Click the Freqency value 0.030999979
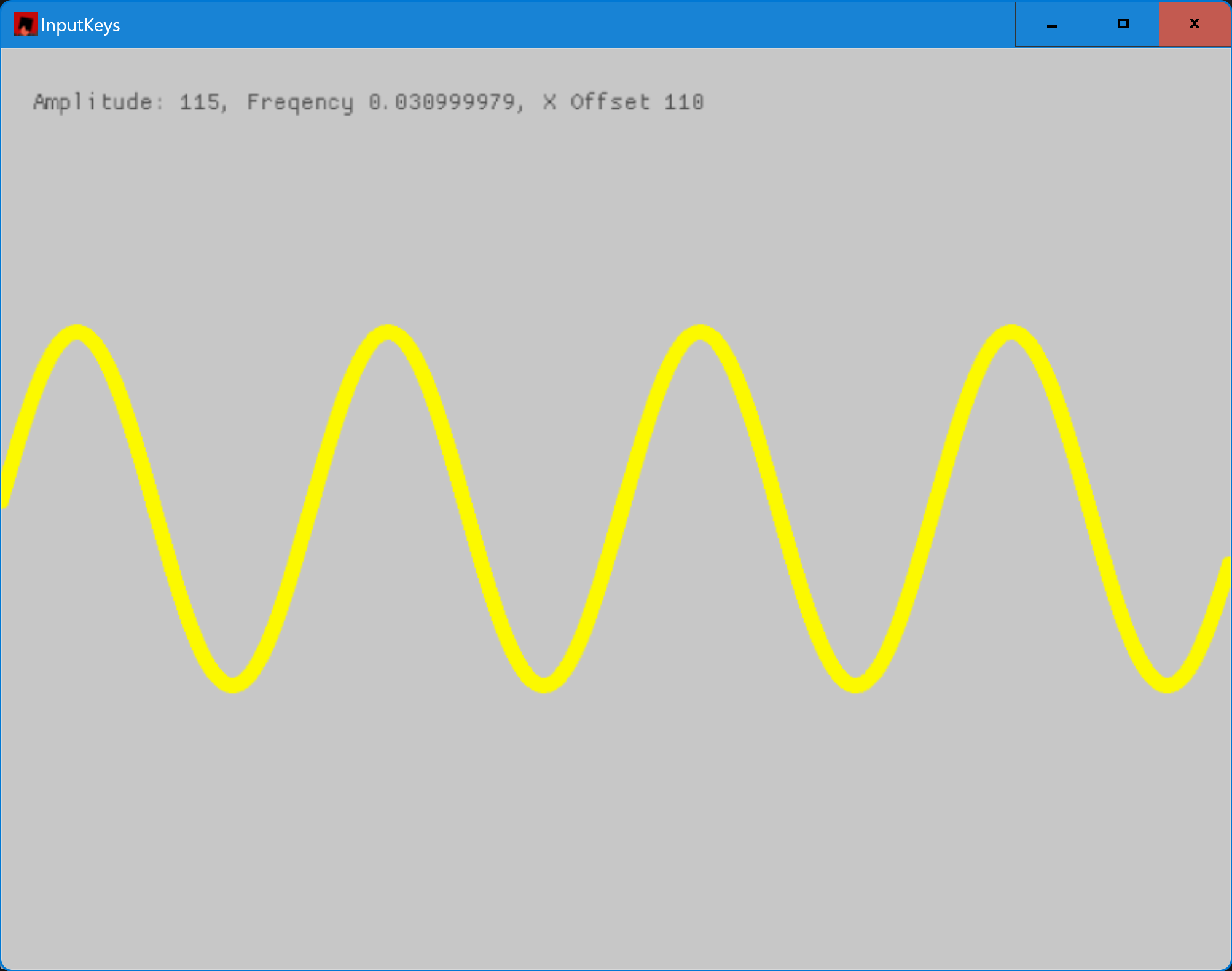 [x=442, y=102]
